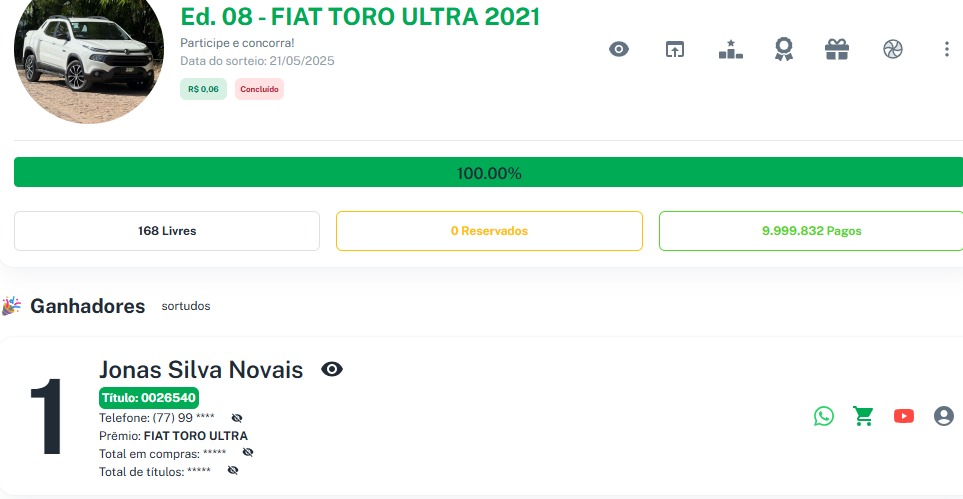Image resolution: width=963 pixels, height=499 pixels.
Task: Click the Fiat Toro car thumbnail
Action: 89,56
